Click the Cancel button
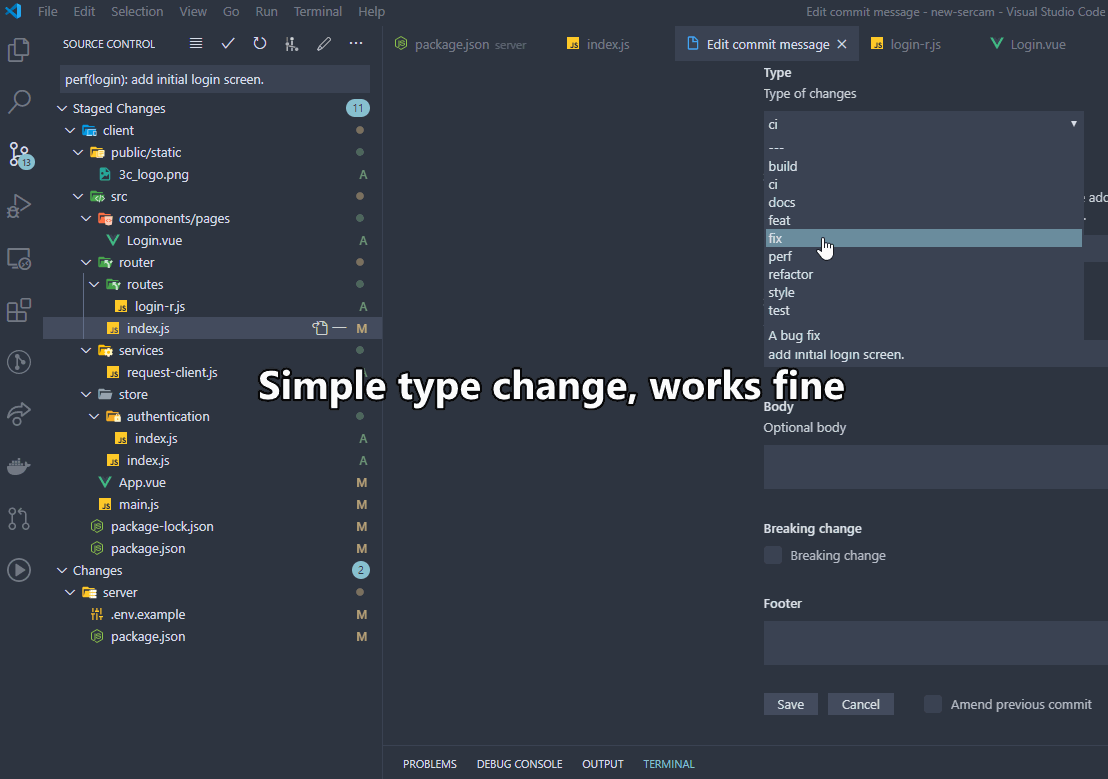The height and width of the screenshot is (779, 1108). (x=860, y=704)
